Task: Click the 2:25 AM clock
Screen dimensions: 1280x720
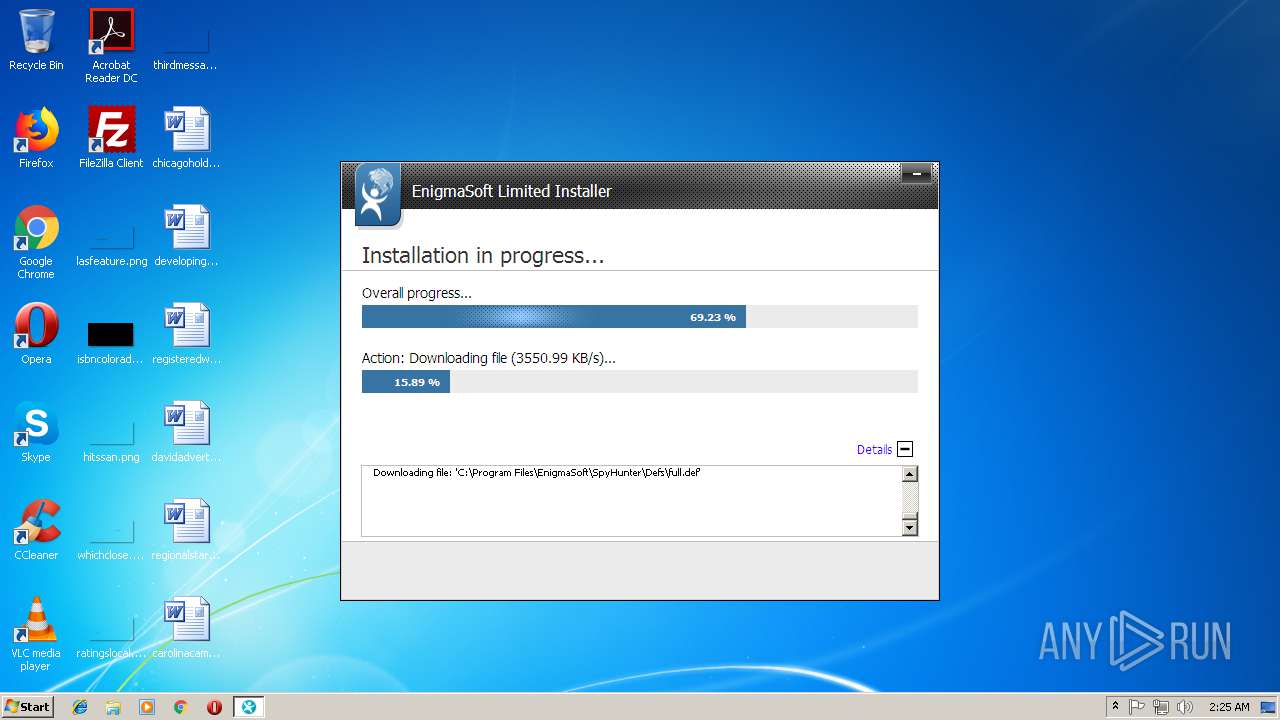Action: click(x=1229, y=707)
